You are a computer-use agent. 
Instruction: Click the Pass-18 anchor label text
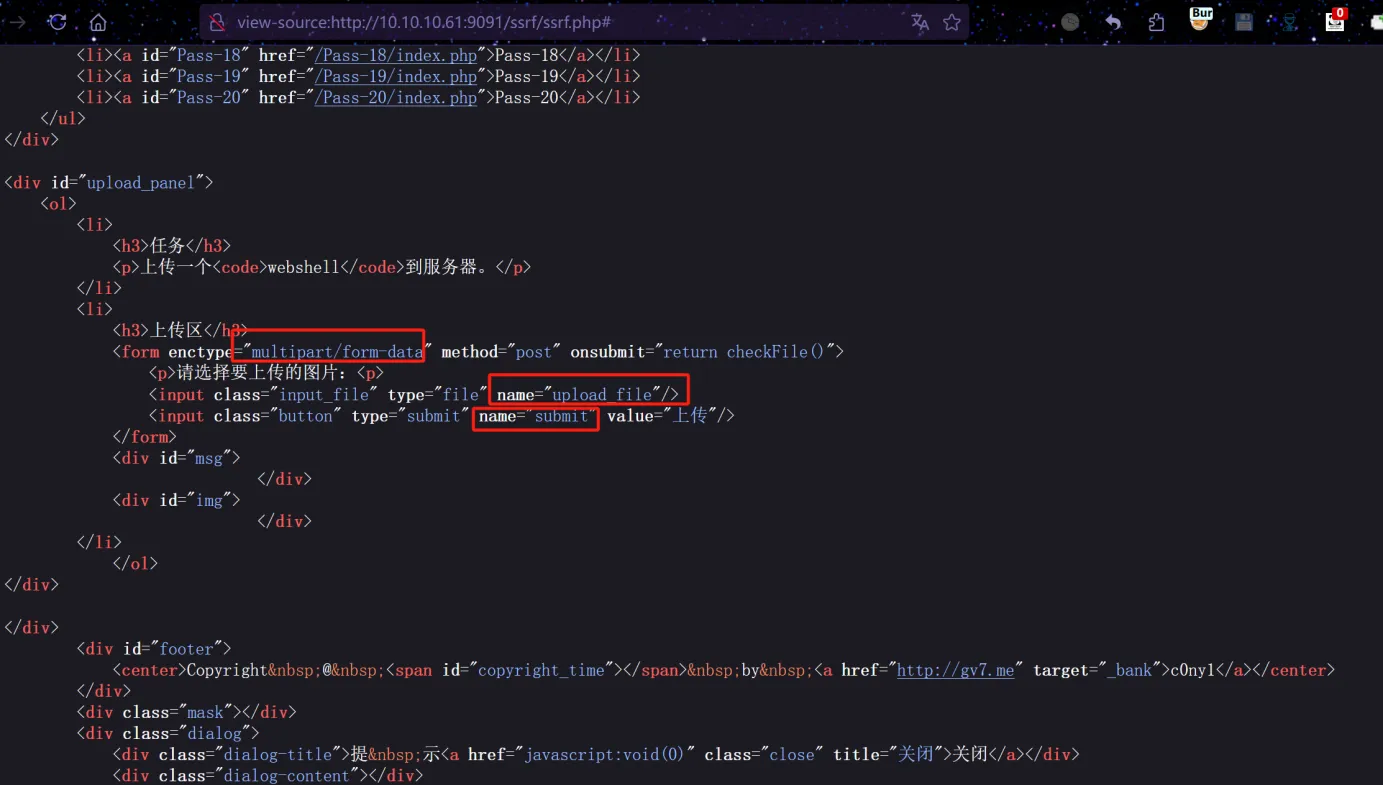click(x=527, y=55)
